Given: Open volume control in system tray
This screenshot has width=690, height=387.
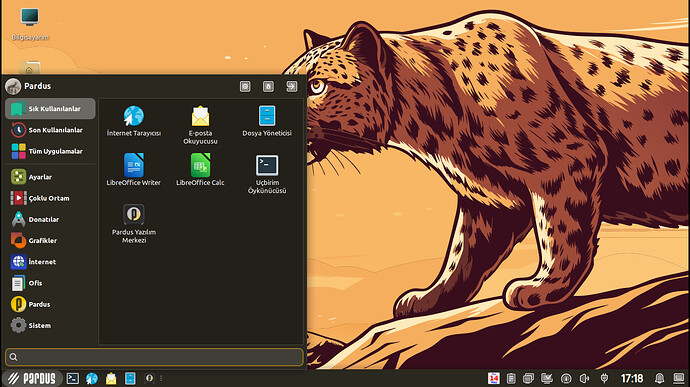Looking at the screenshot, I should click(x=584, y=378).
